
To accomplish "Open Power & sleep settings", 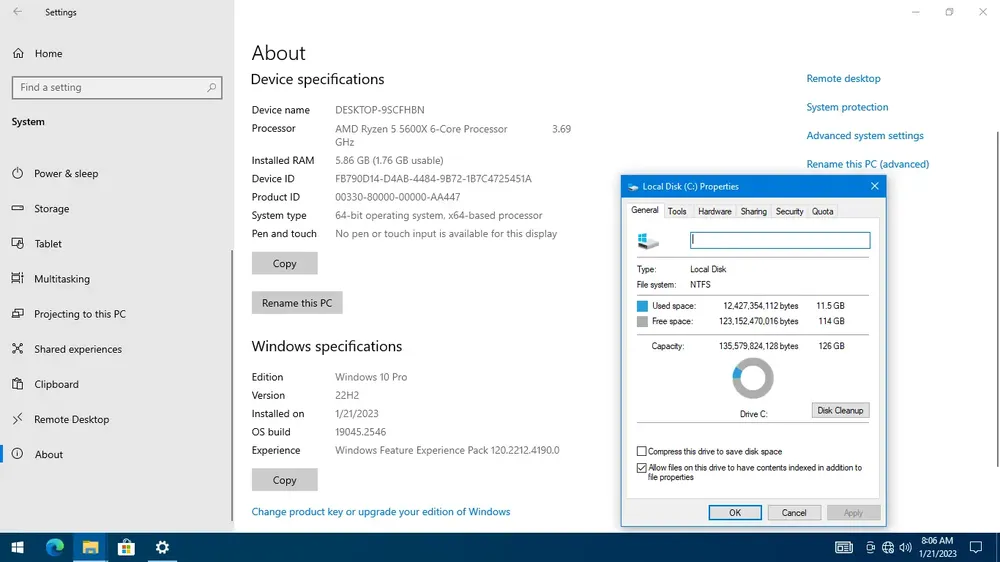I will point(66,173).
